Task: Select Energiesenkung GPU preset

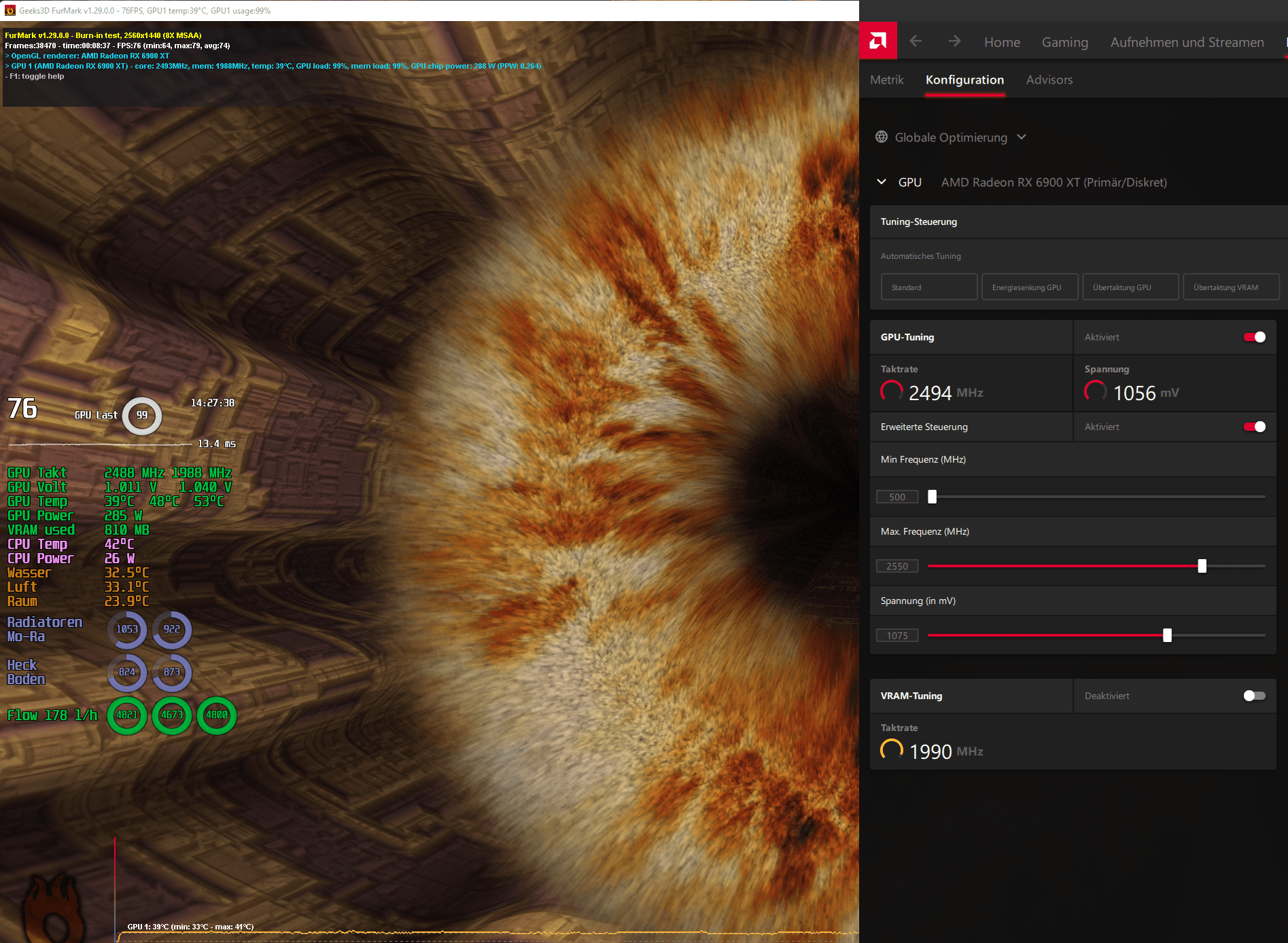Action: coord(1030,287)
